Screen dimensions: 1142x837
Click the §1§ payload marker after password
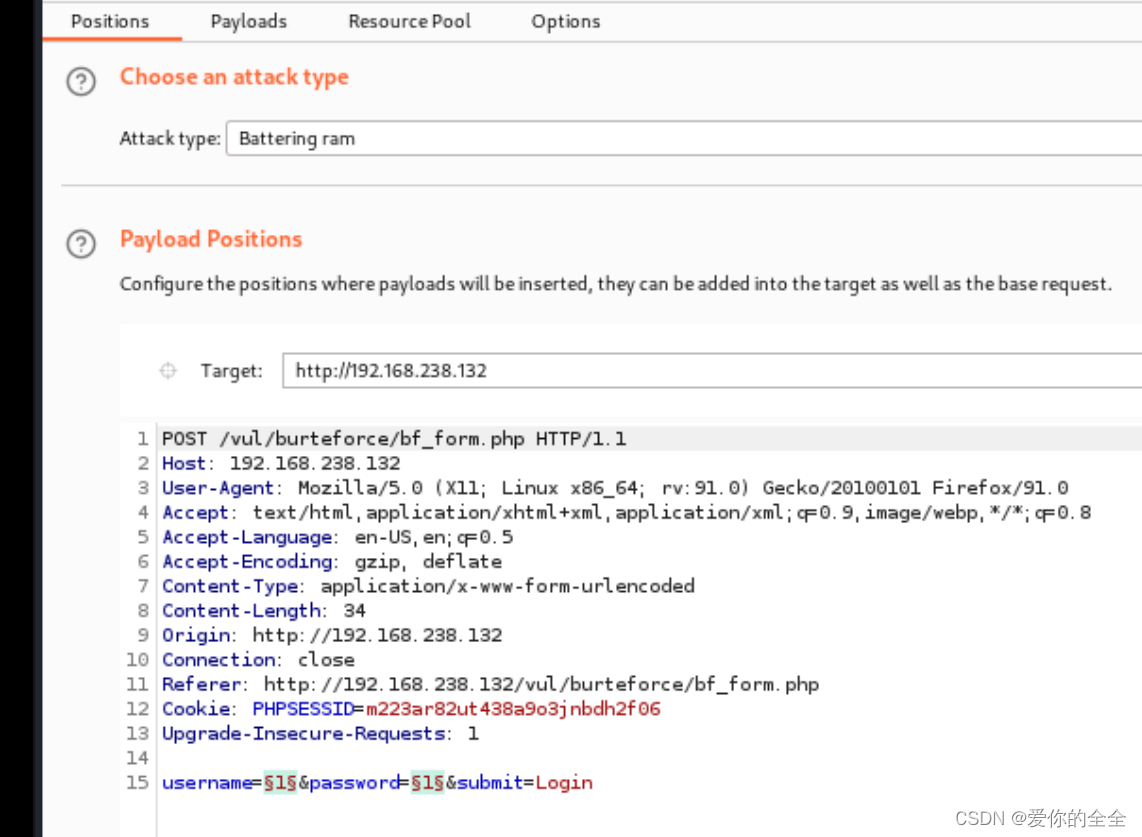pyautogui.click(x=428, y=782)
